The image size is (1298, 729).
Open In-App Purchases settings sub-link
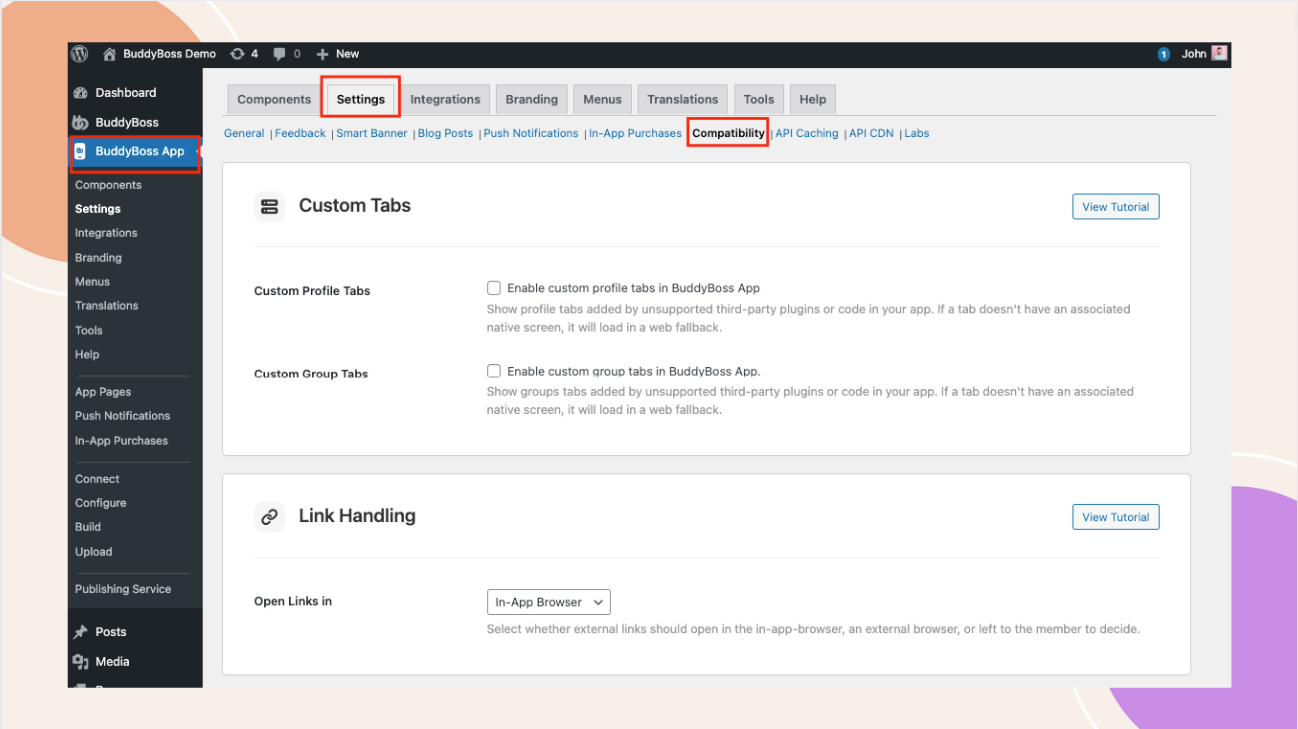click(635, 133)
